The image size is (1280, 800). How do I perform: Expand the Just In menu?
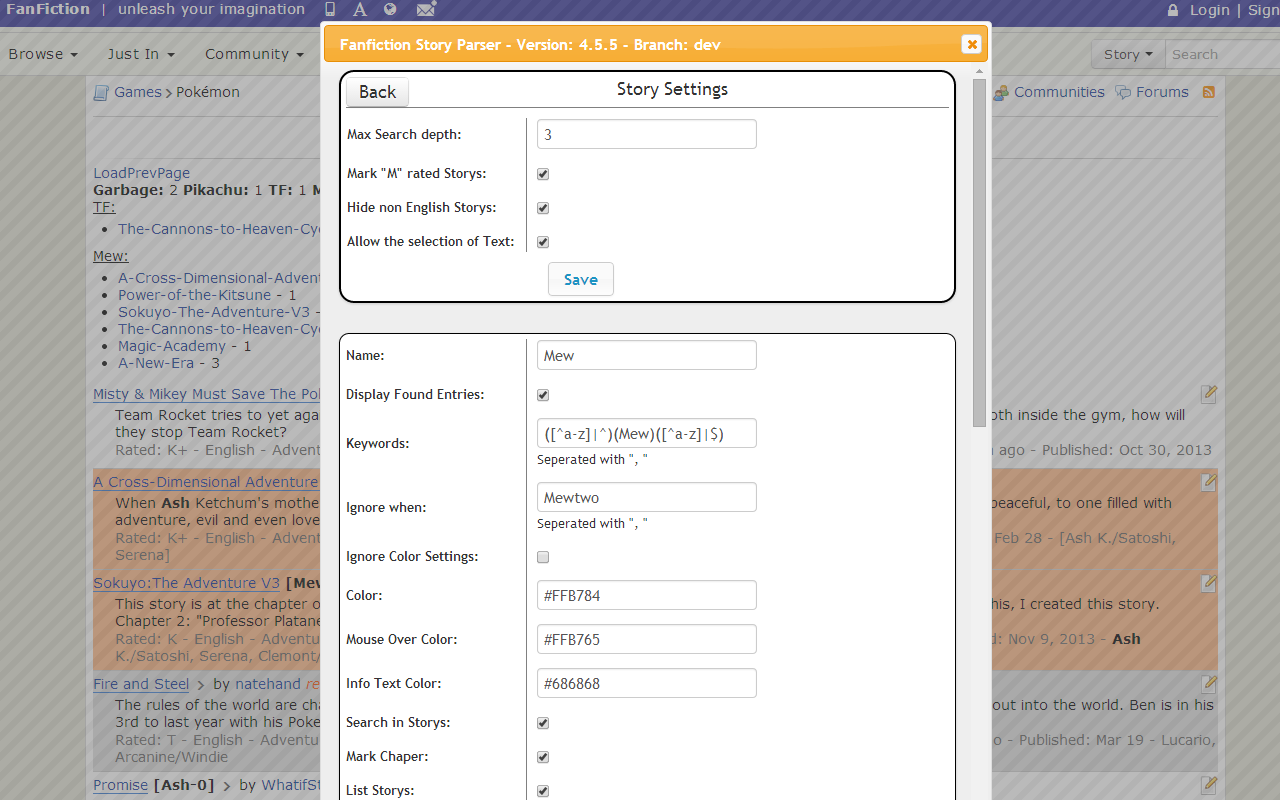click(141, 54)
